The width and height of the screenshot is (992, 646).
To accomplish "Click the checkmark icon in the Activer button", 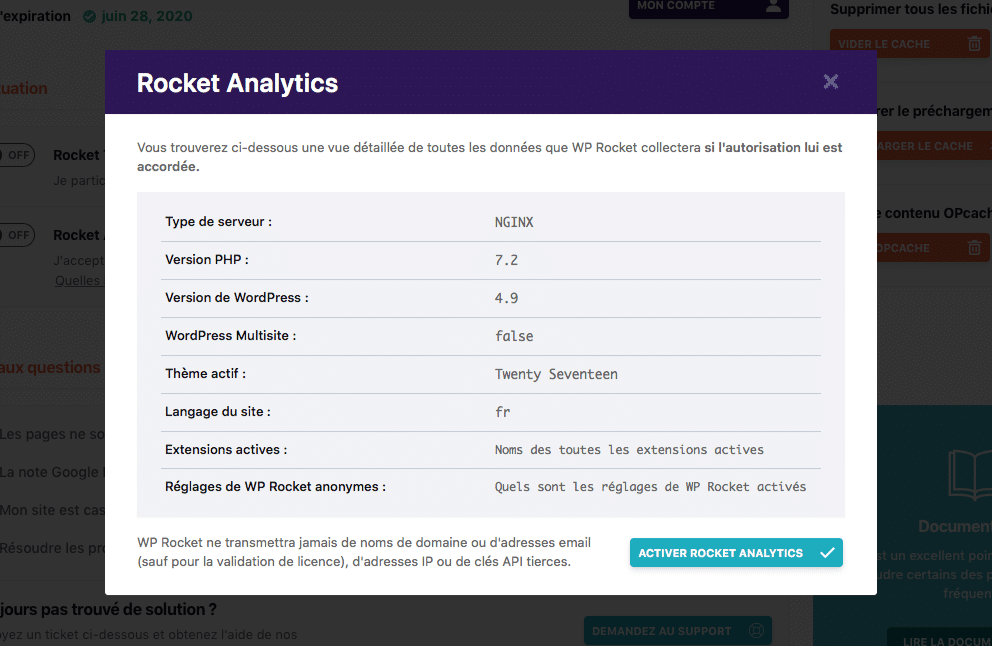I will (x=826, y=553).
